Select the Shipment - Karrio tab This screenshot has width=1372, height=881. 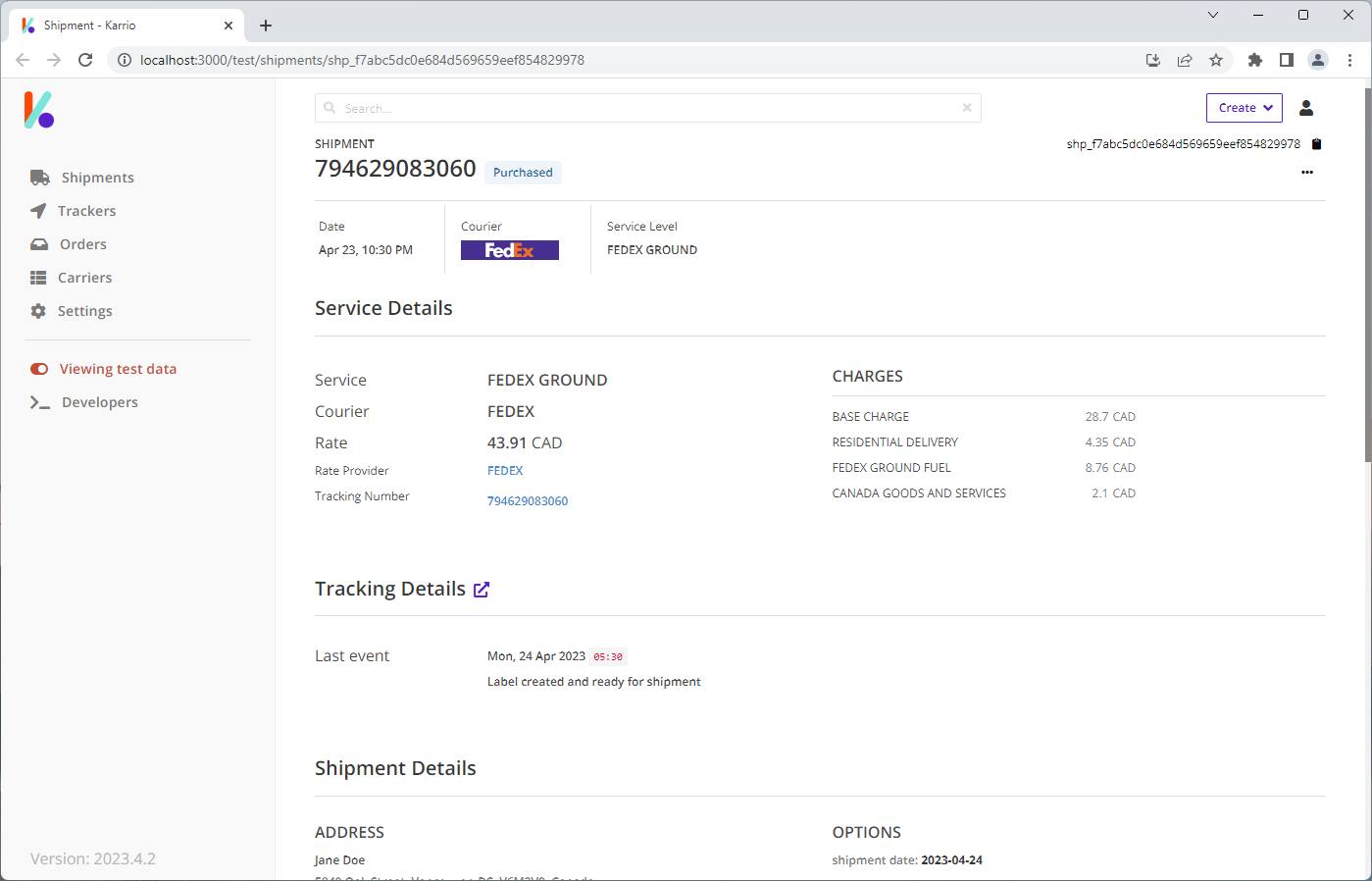tap(126, 26)
